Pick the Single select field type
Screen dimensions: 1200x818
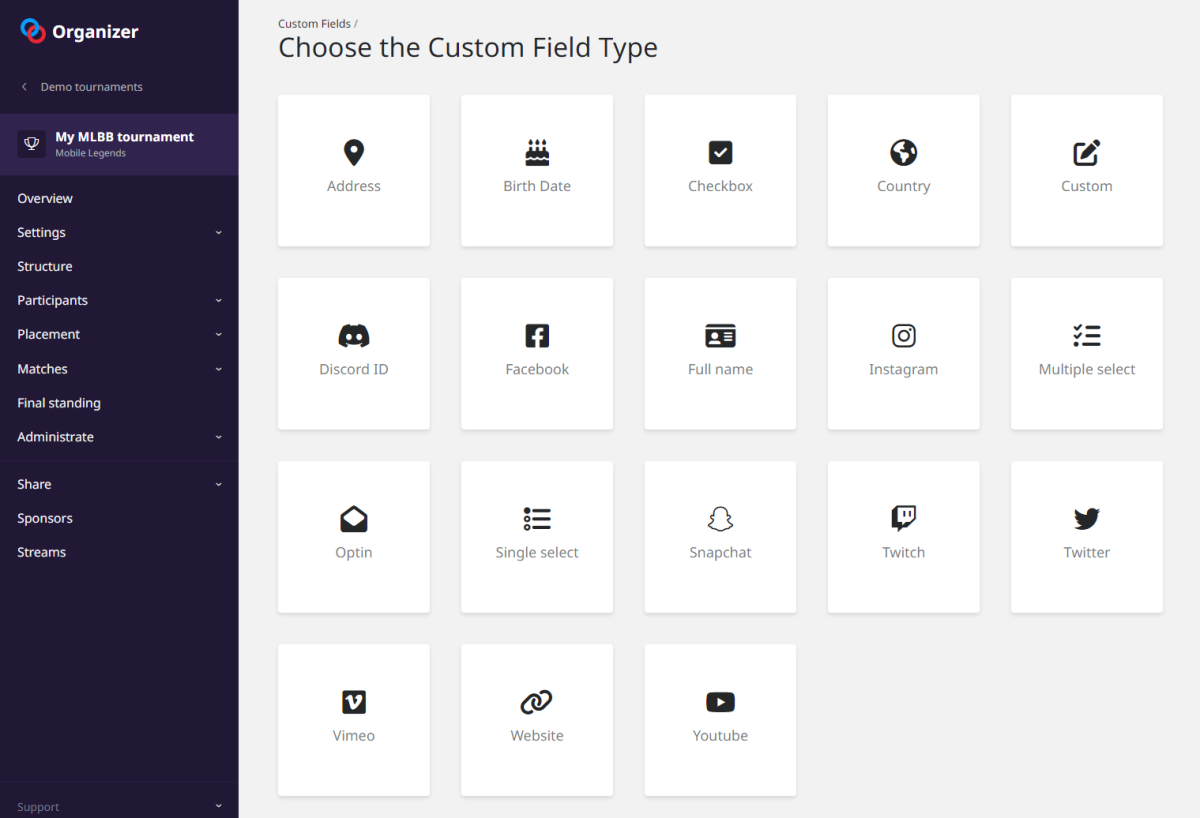click(537, 536)
